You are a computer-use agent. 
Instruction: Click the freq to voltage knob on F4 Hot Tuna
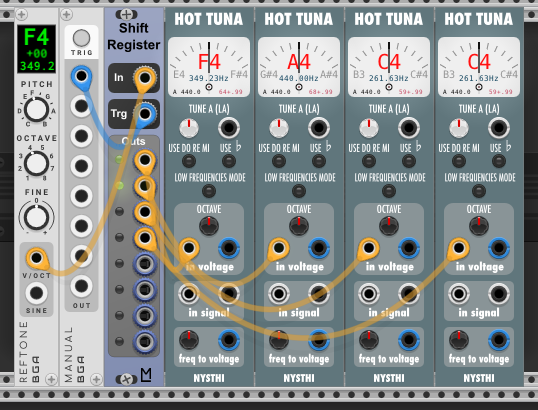click(x=189, y=340)
